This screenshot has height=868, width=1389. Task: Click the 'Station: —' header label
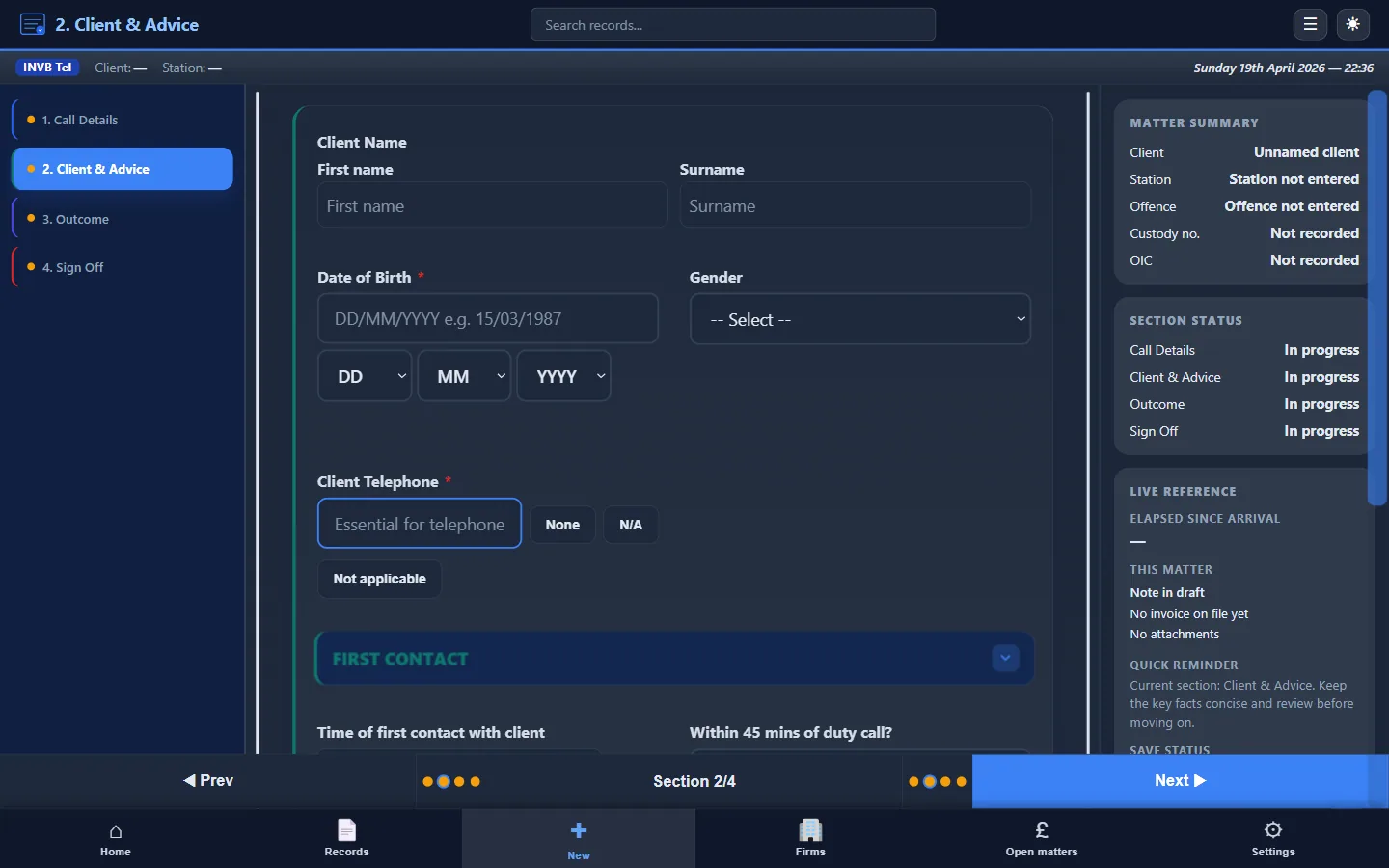click(192, 68)
